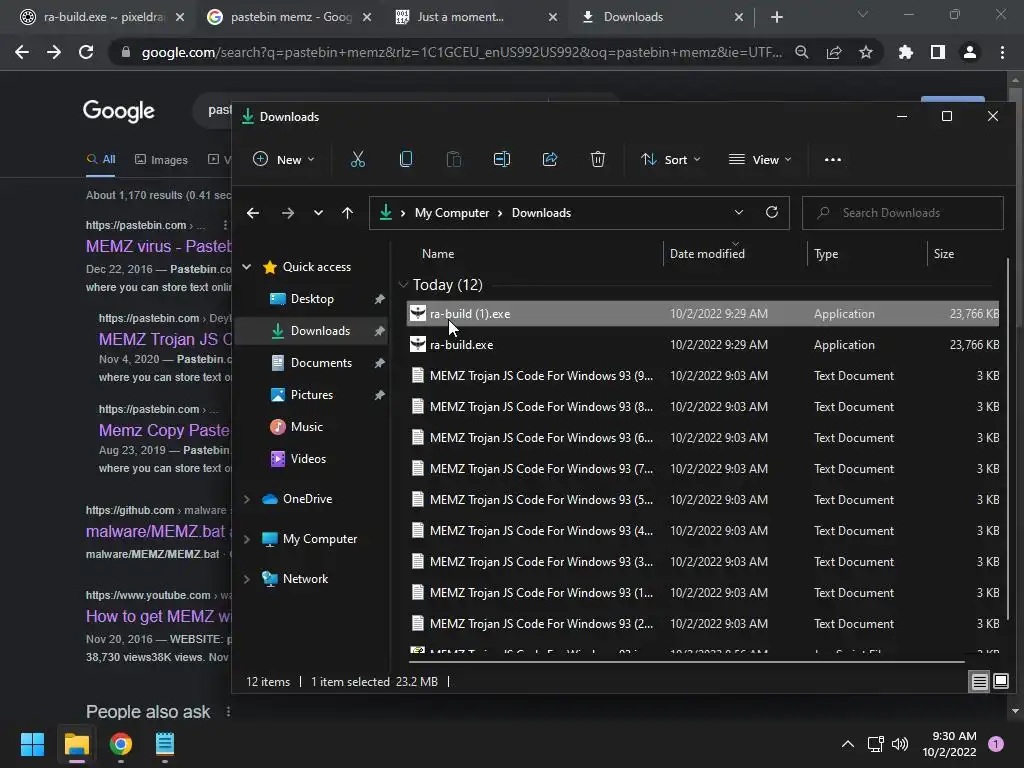Switch to Downloads Chrome tab
1024x768 pixels.
coord(662,17)
